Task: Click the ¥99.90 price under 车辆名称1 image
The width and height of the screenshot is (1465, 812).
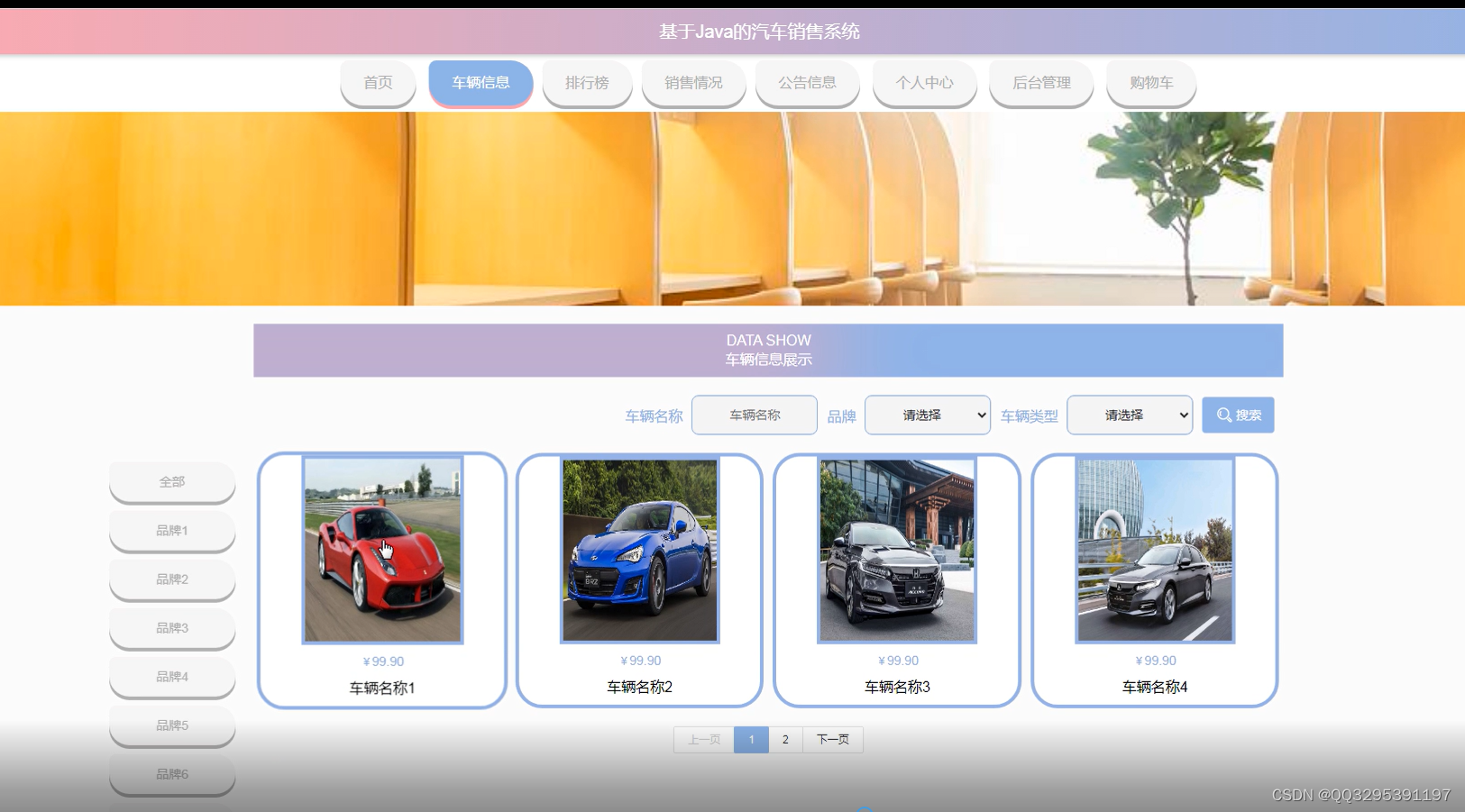Action: (x=383, y=661)
